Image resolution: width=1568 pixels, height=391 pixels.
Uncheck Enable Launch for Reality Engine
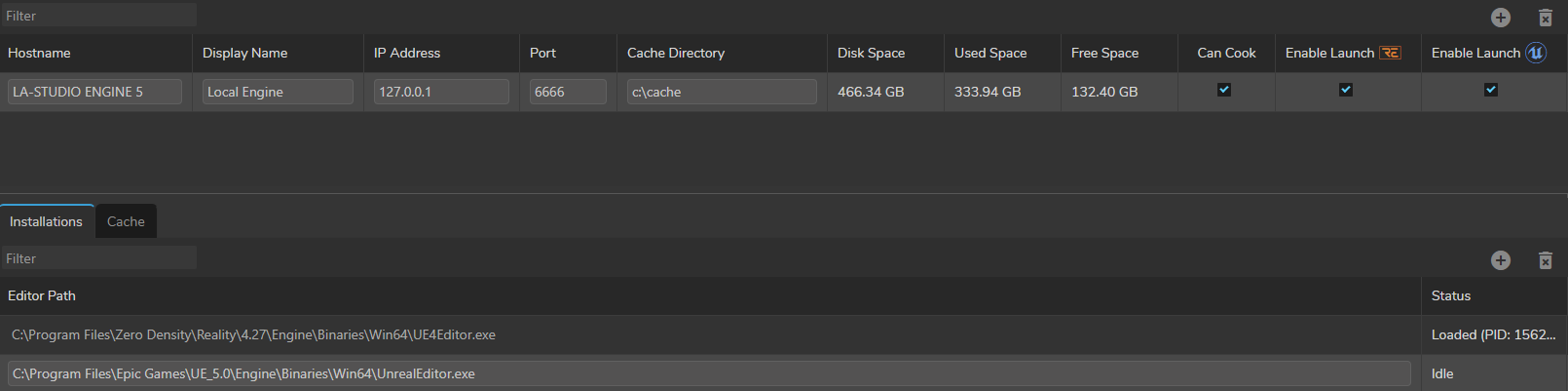pos(1346,90)
